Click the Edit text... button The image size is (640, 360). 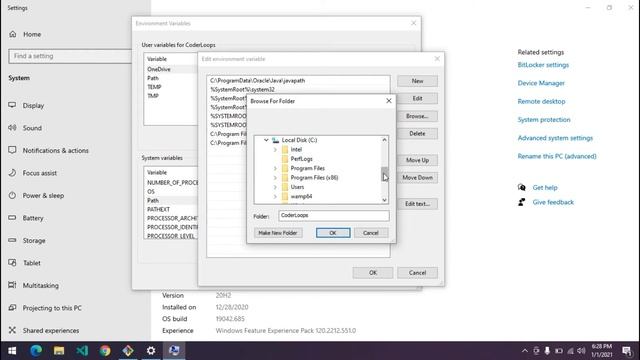point(417,204)
